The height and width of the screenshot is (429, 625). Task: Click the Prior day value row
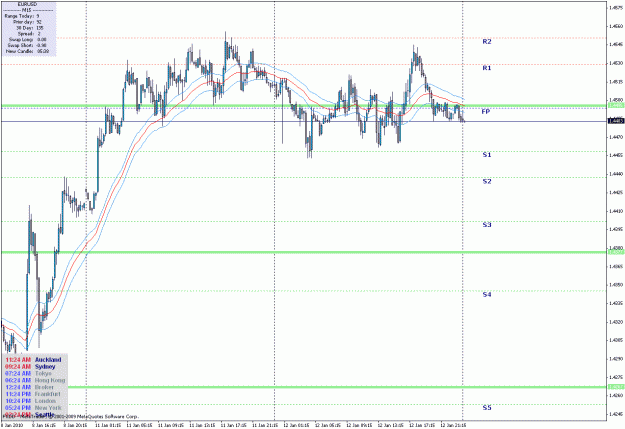pyautogui.click(x=27, y=22)
